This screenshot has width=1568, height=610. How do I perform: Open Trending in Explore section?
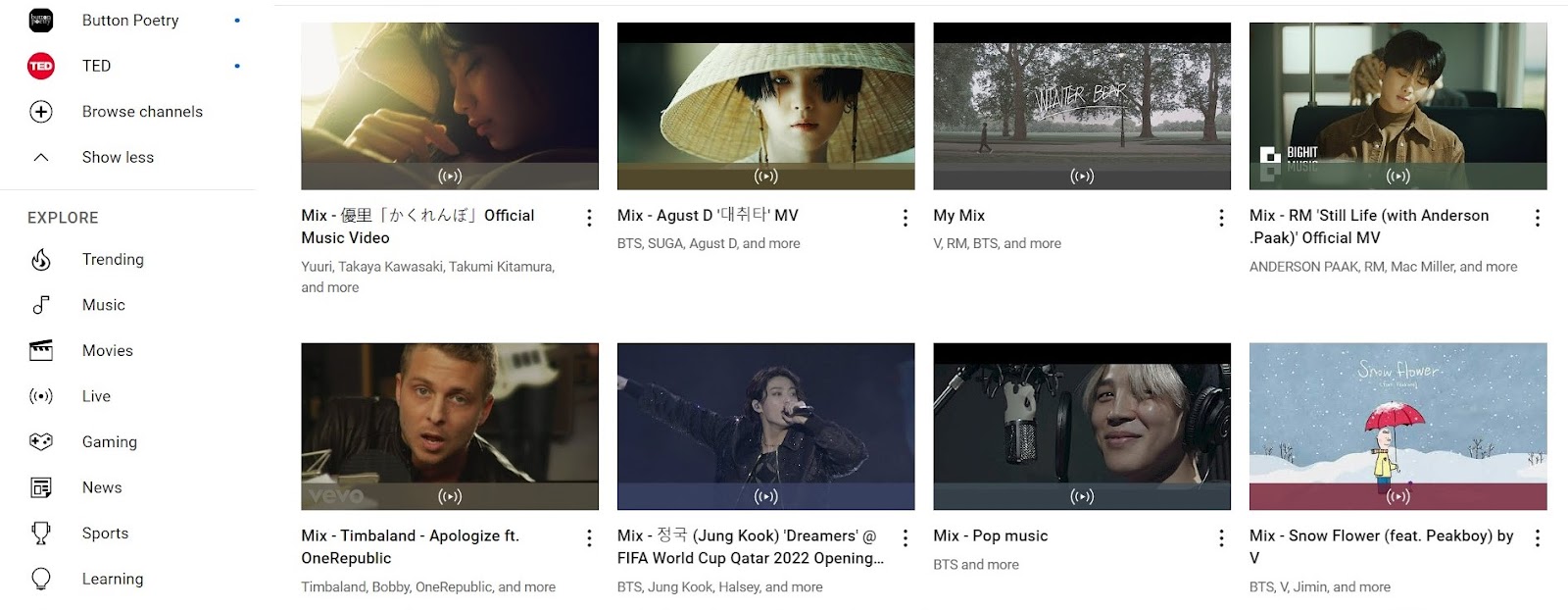pyautogui.click(x=113, y=259)
